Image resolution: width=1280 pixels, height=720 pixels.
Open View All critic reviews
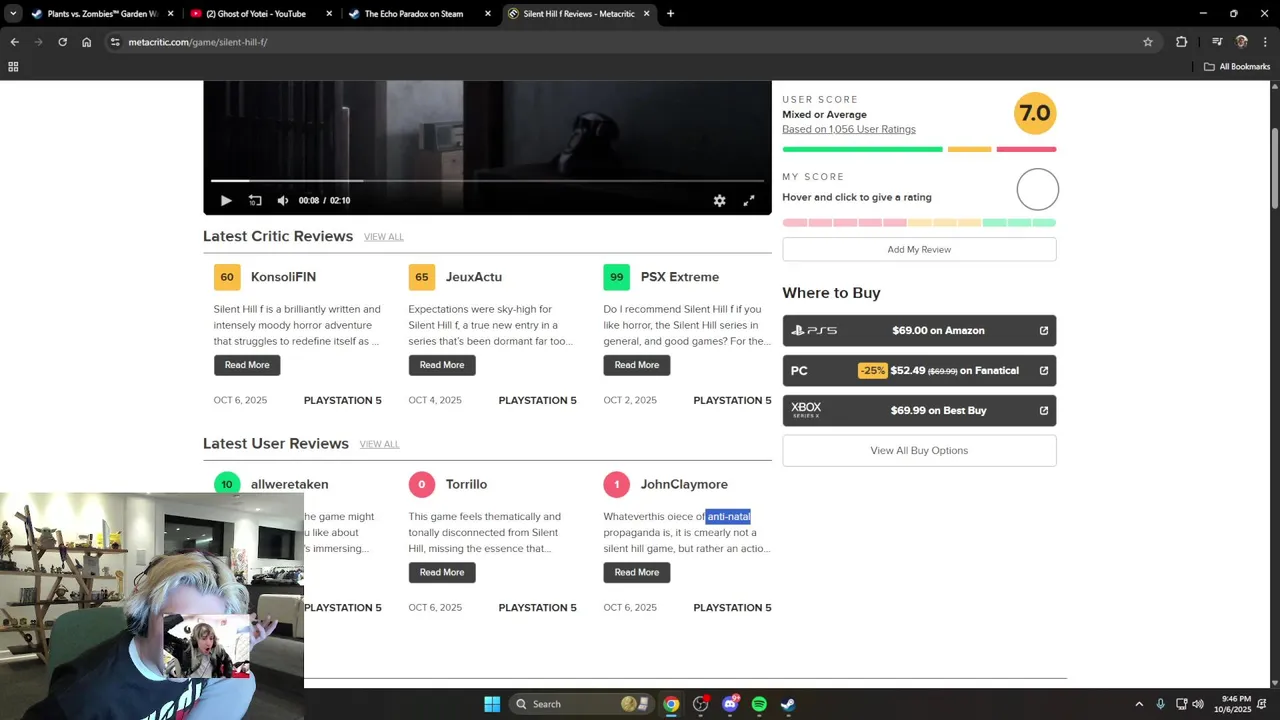tap(384, 237)
